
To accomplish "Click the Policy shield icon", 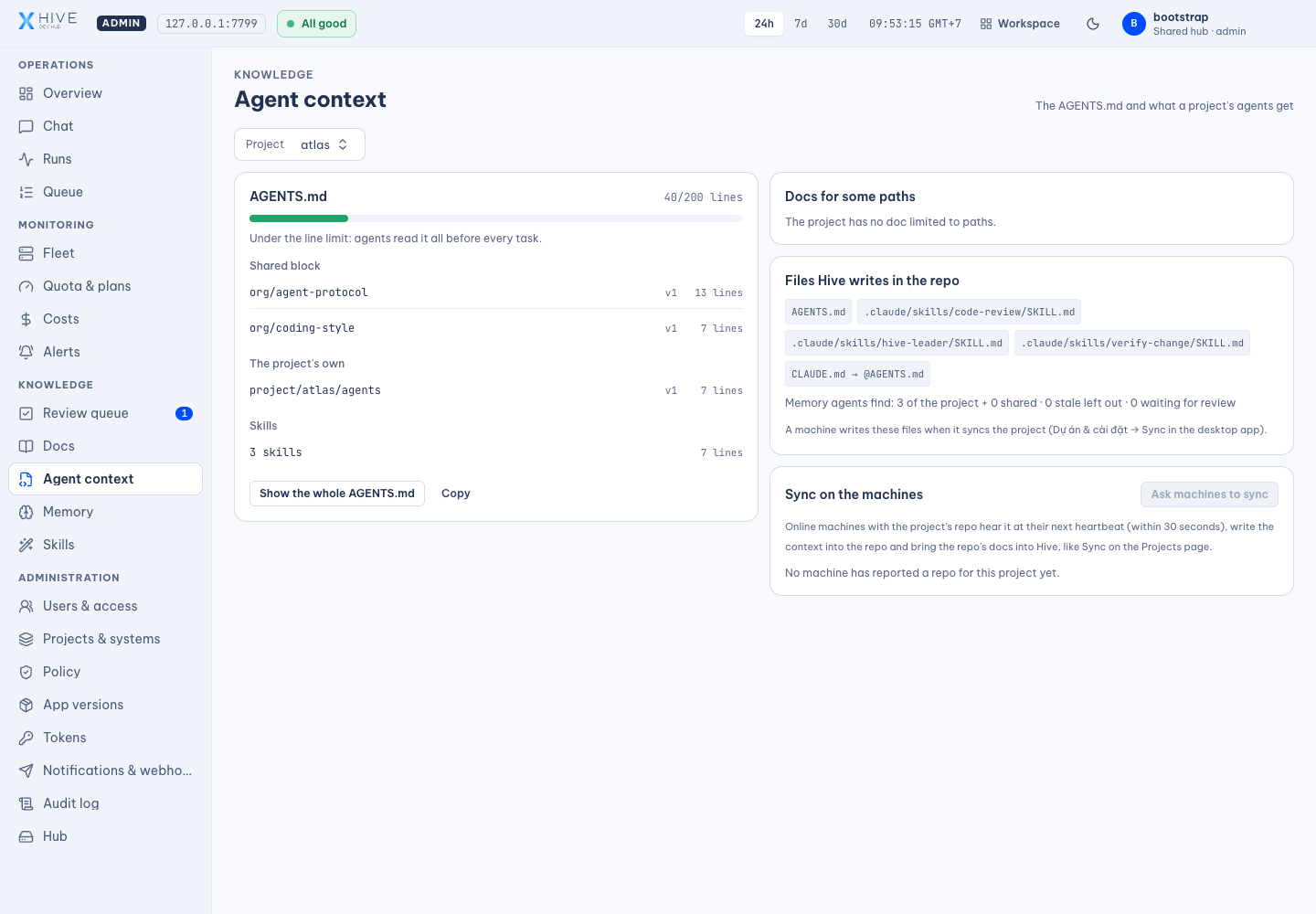I will (27, 672).
